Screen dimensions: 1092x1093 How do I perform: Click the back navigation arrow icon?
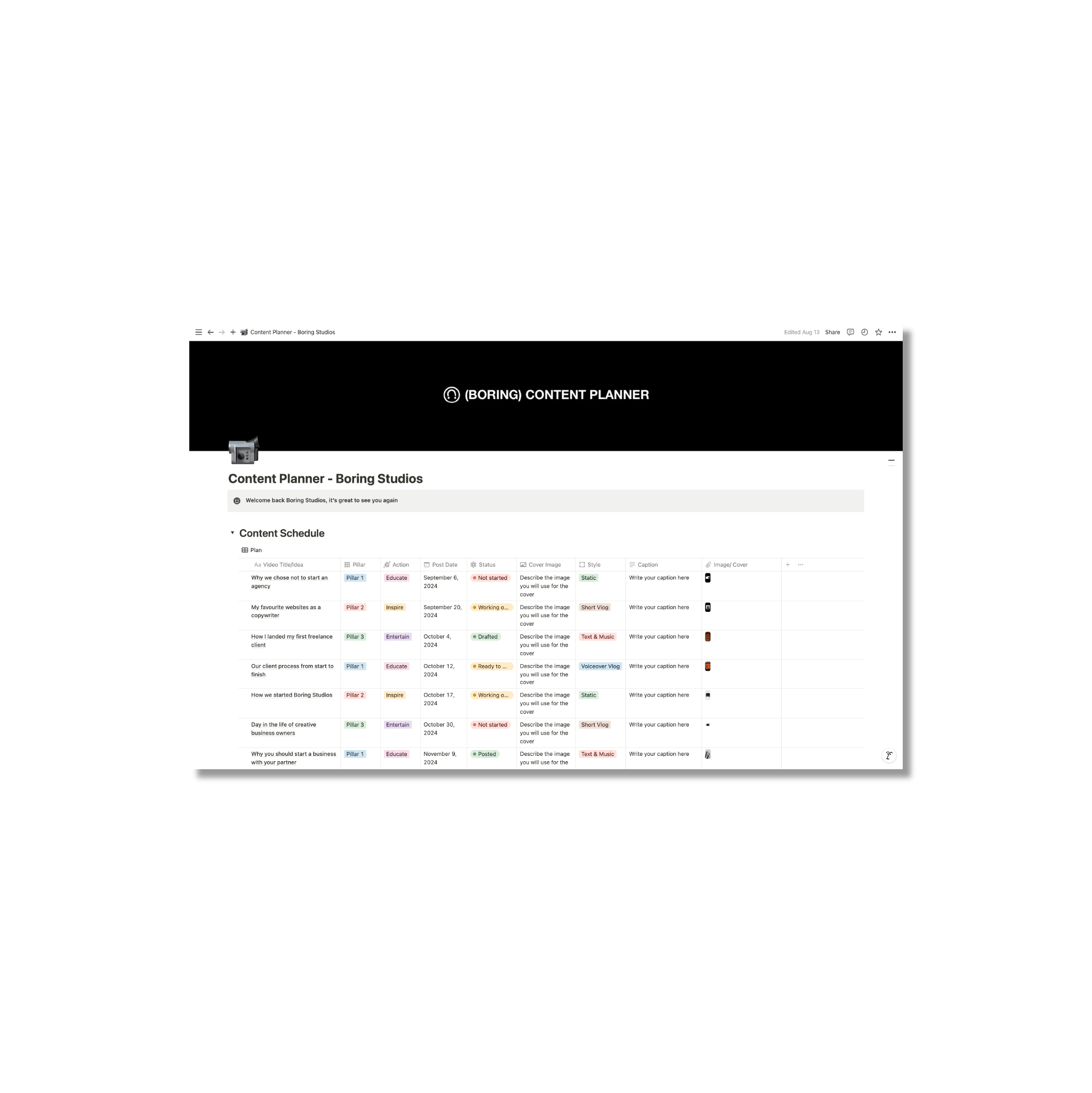pos(211,332)
